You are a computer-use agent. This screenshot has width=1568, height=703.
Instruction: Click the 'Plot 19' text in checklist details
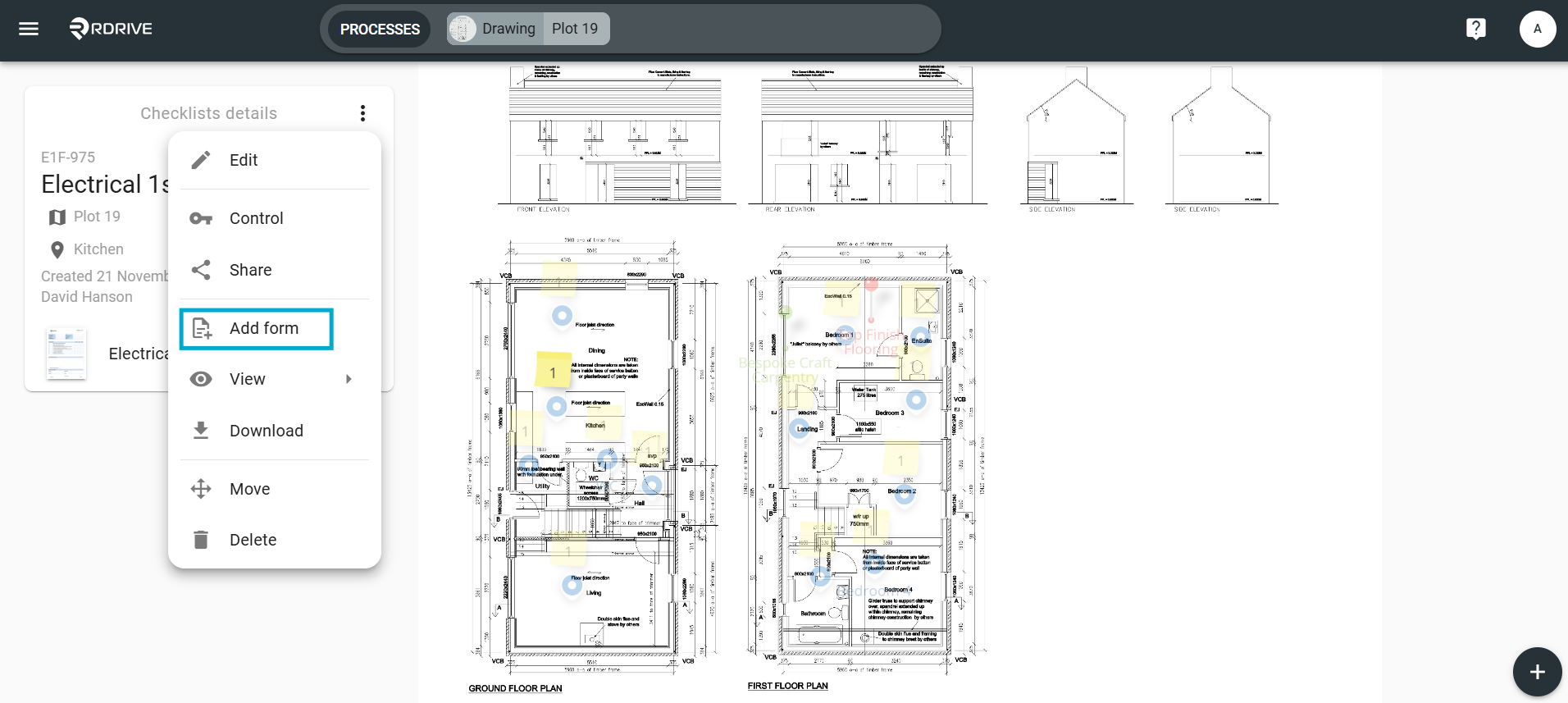click(97, 217)
